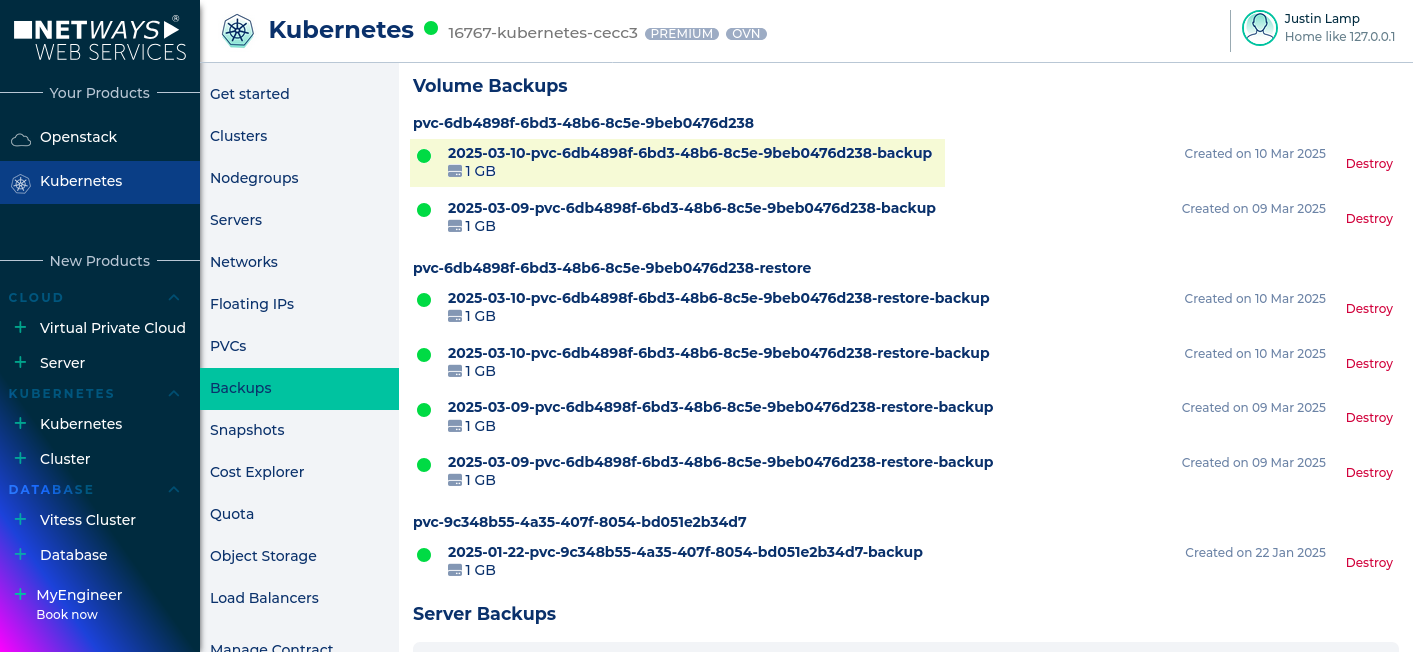1413x652 pixels.
Task: Click the NETWAYS Web Services logo
Action: click(x=100, y=39)
